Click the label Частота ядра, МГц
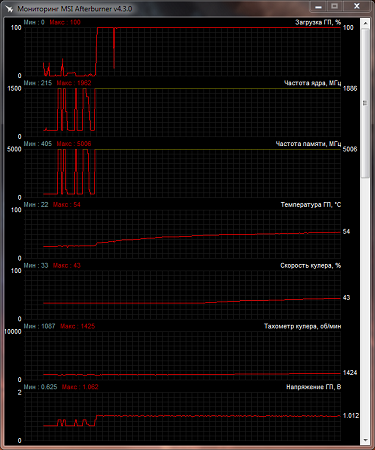 click(x=312, y=83)
